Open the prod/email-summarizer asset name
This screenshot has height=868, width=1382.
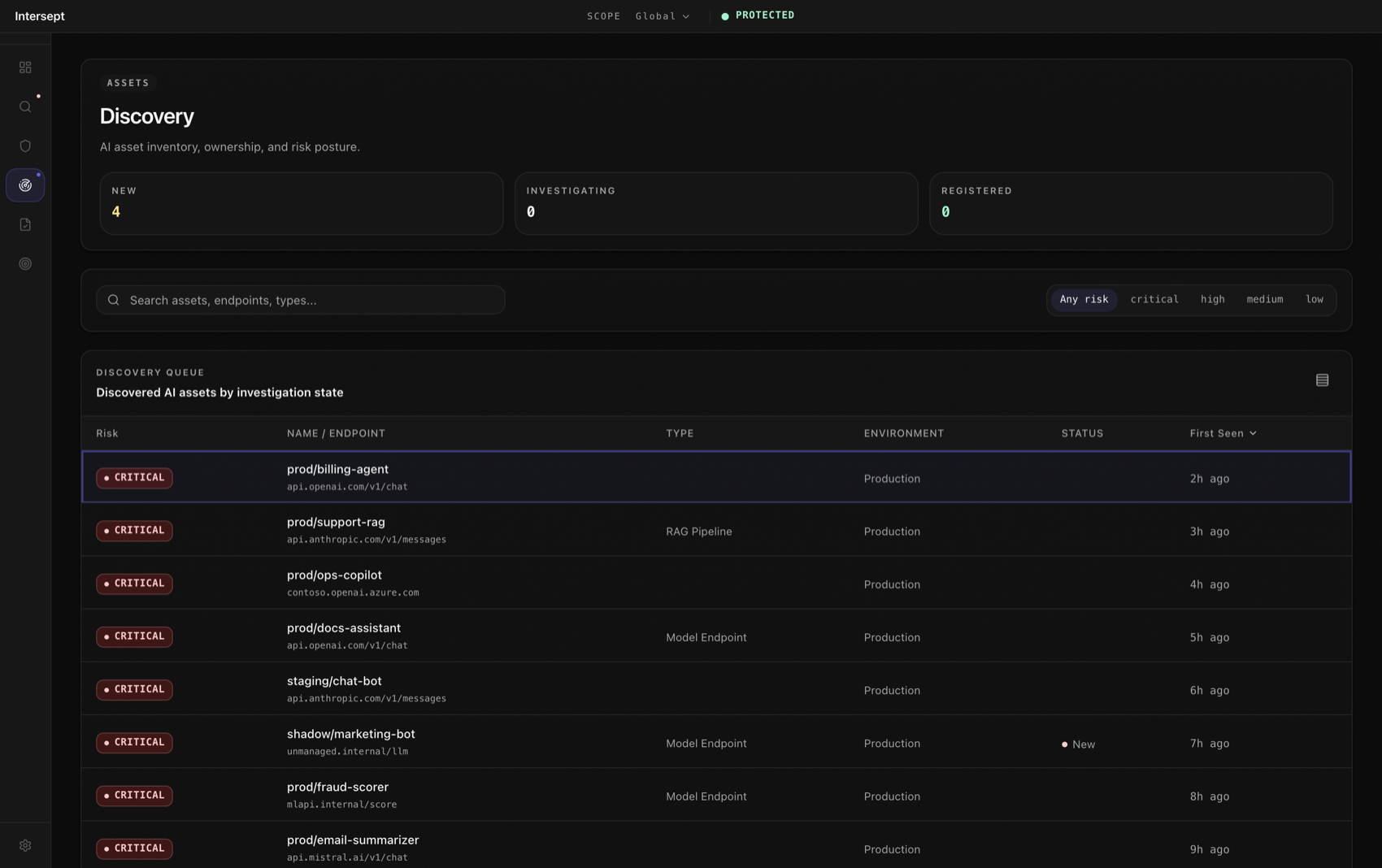353,840
